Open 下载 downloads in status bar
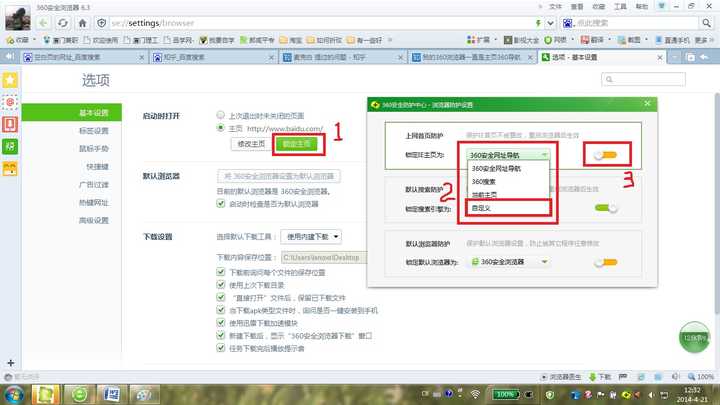Image resolution: width=720 pixels, height=405 pixels. click(600, 377)
